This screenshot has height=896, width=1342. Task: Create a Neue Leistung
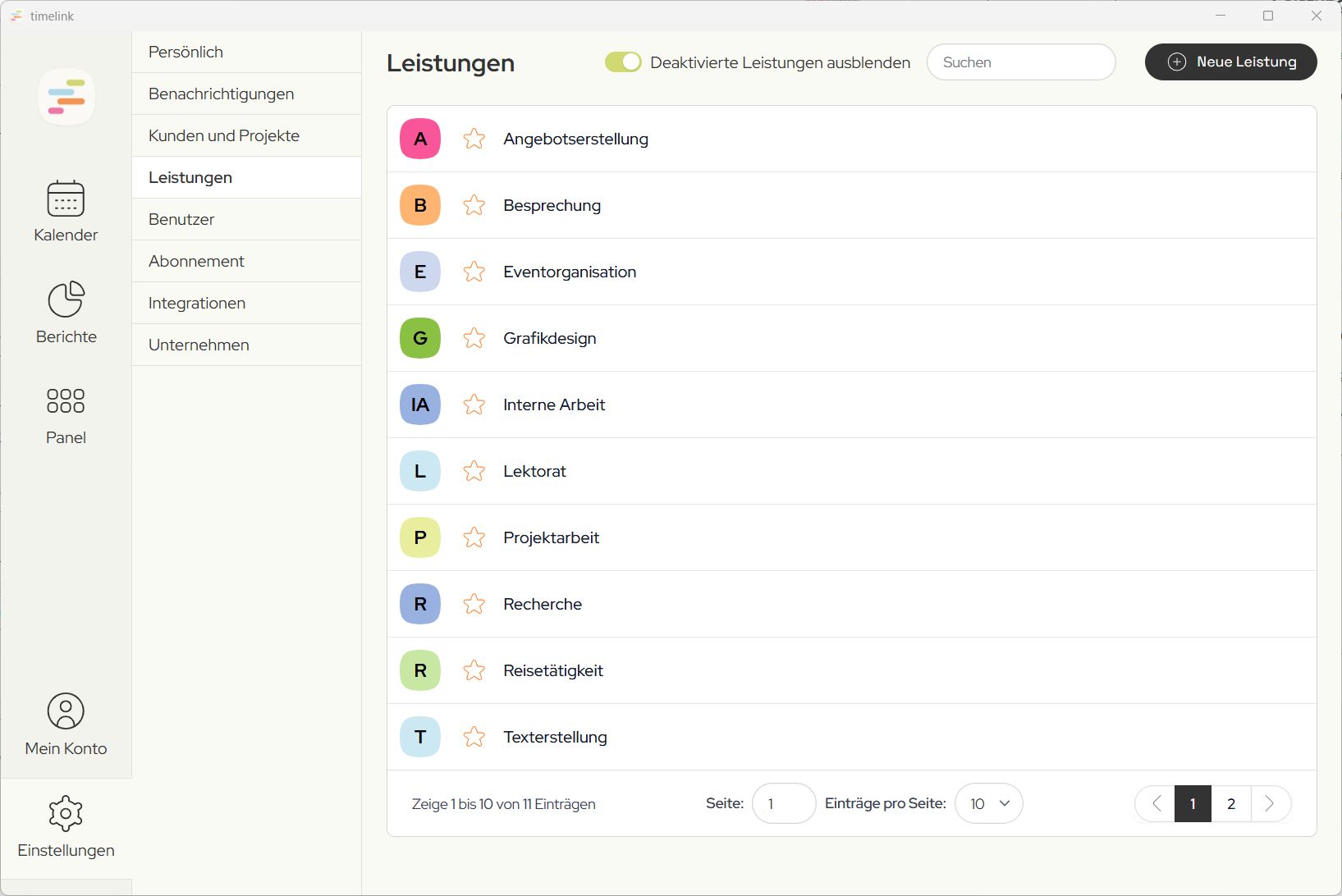point(1231,62)
